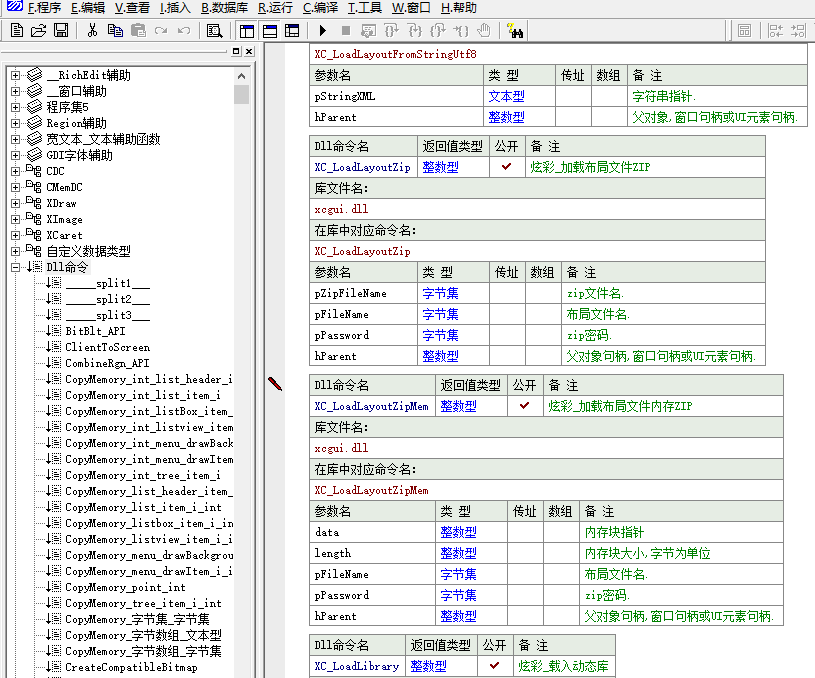Click the Open file folder icon
The image size is (815, 678).
pos(38,31)
